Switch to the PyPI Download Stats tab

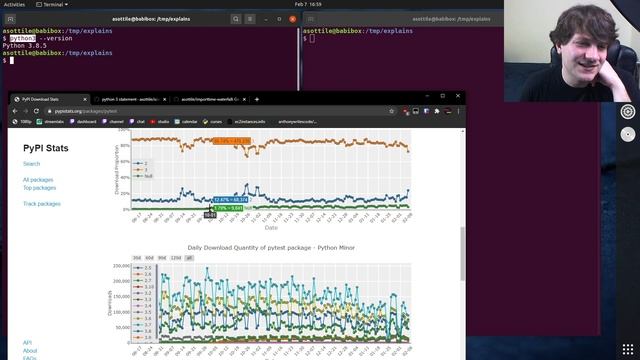coord(49,99)
